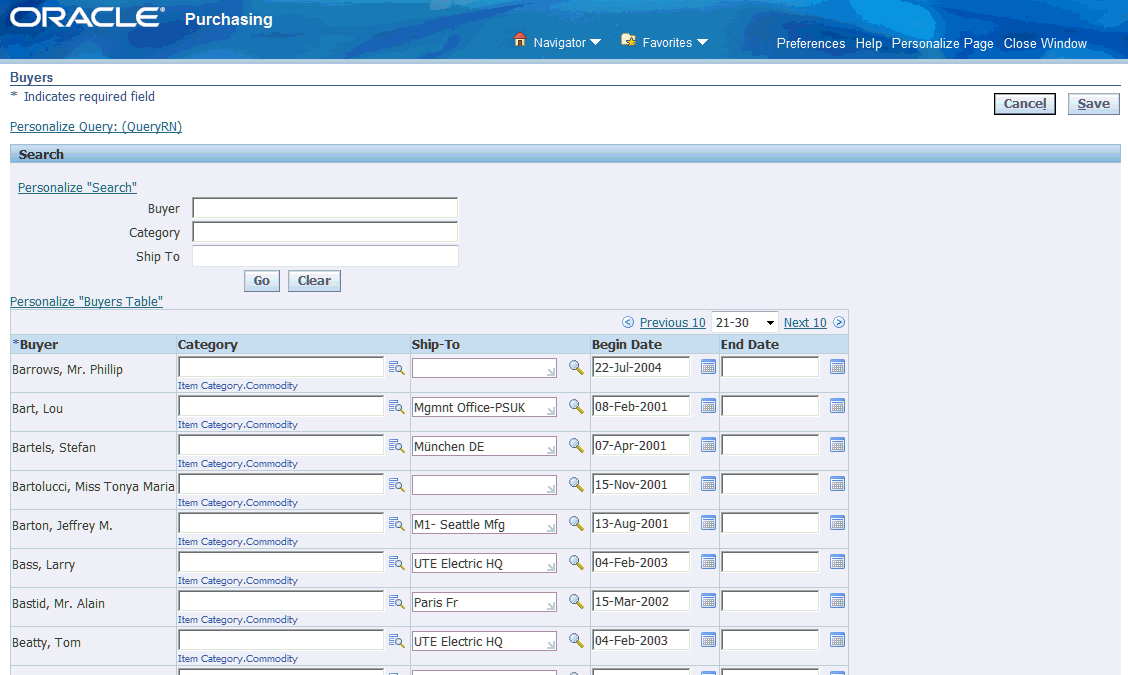Screen dimensions: 1128x675
Task: Click Help in the header
Action: click(868, 43)
